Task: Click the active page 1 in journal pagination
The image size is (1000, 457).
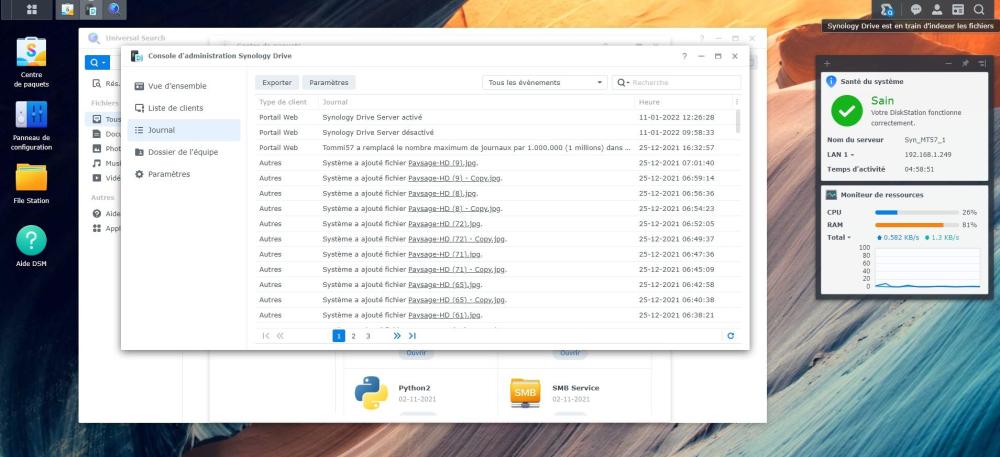Action: 339,336
